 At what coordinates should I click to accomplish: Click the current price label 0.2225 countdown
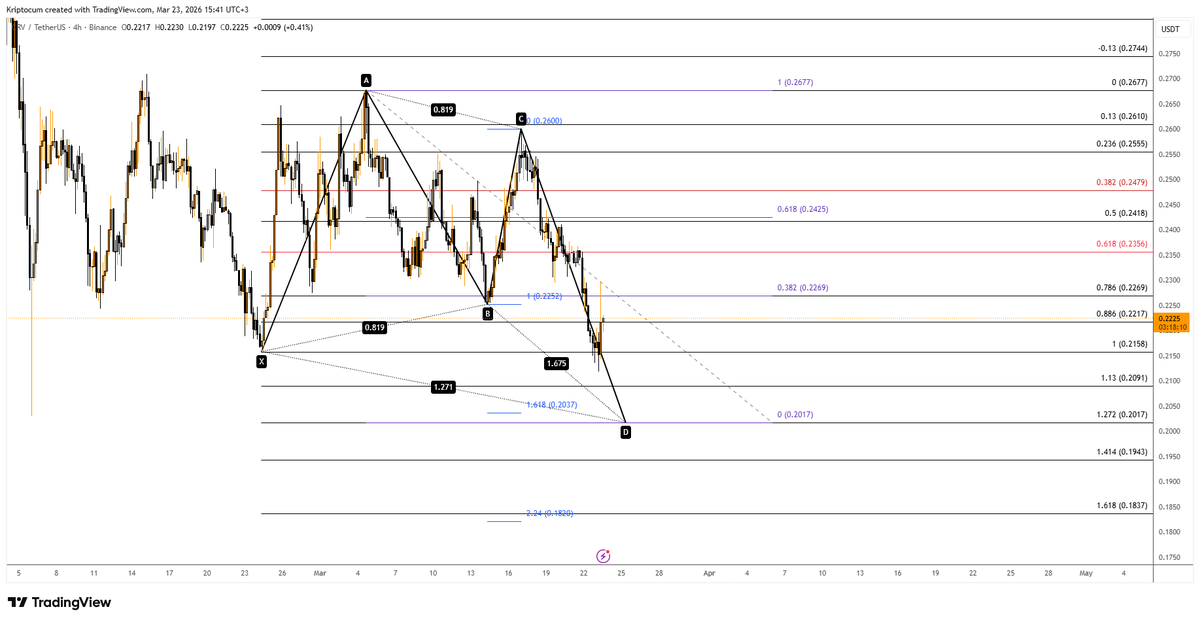pyautogui.click(x=1172, y=322)
